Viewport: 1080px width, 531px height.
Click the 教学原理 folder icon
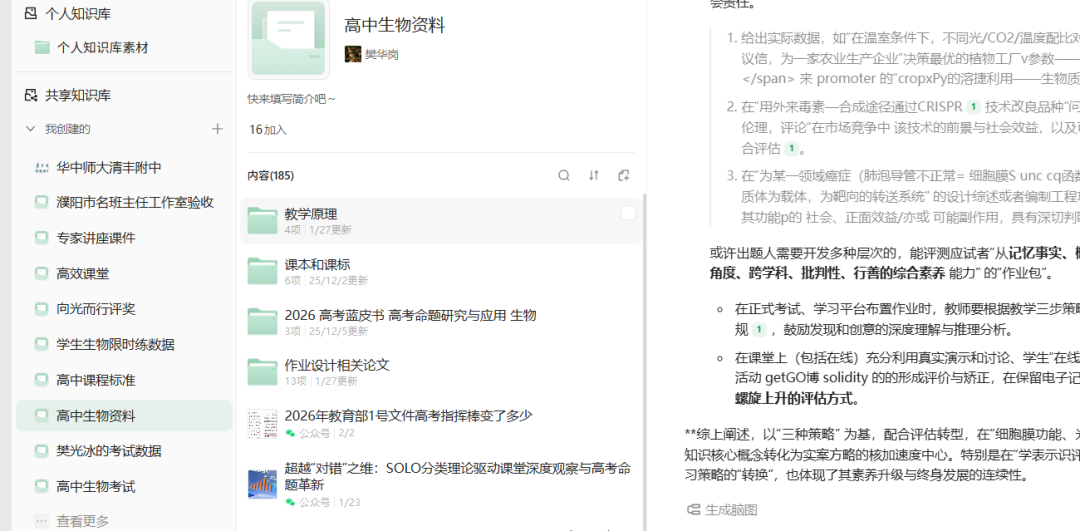tap(262, 220)
